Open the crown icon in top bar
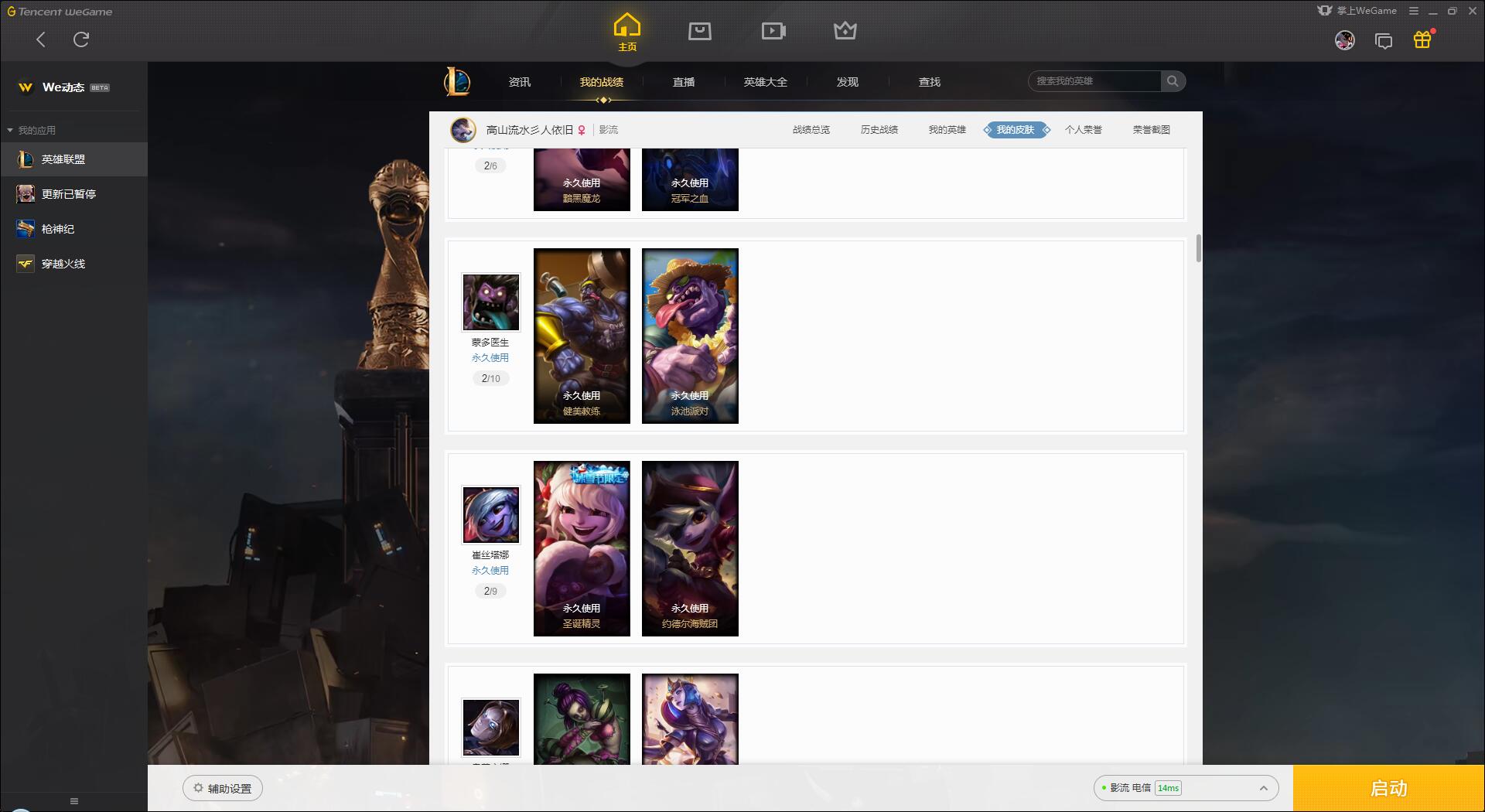This screenshot has width=1485, height=812. [845, 31]
